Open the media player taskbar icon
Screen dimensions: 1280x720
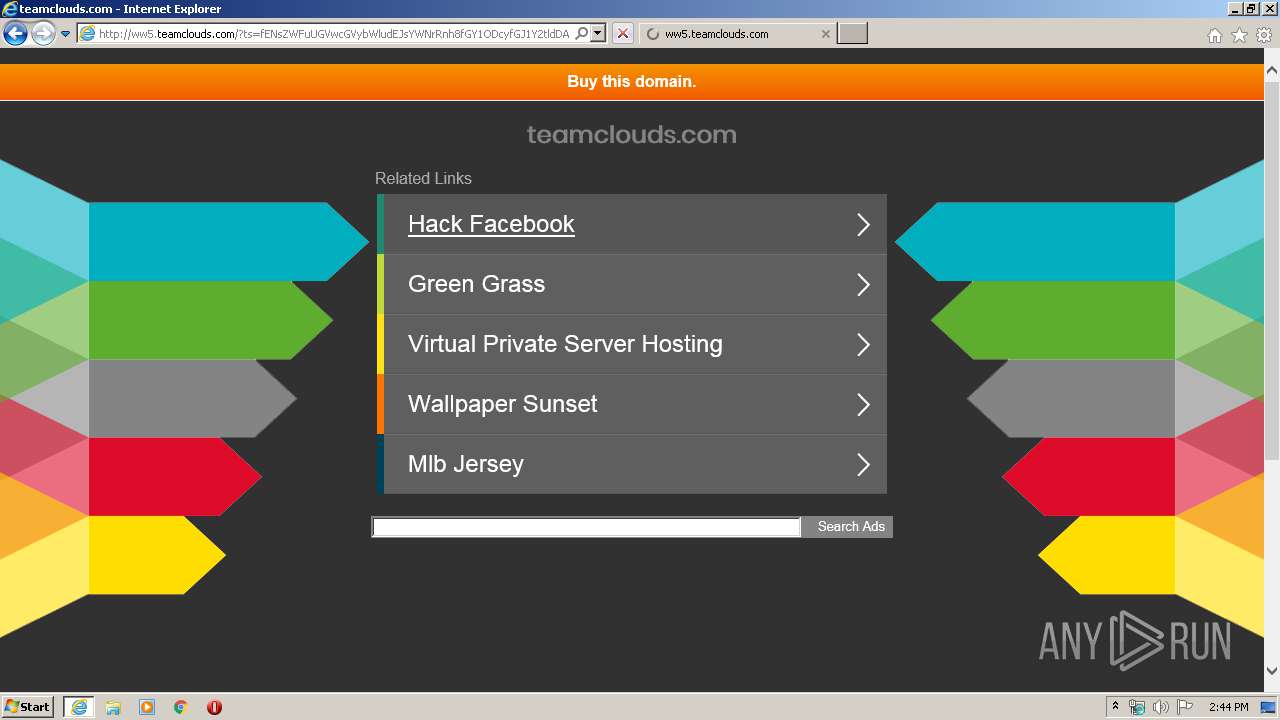click(147, 707)
